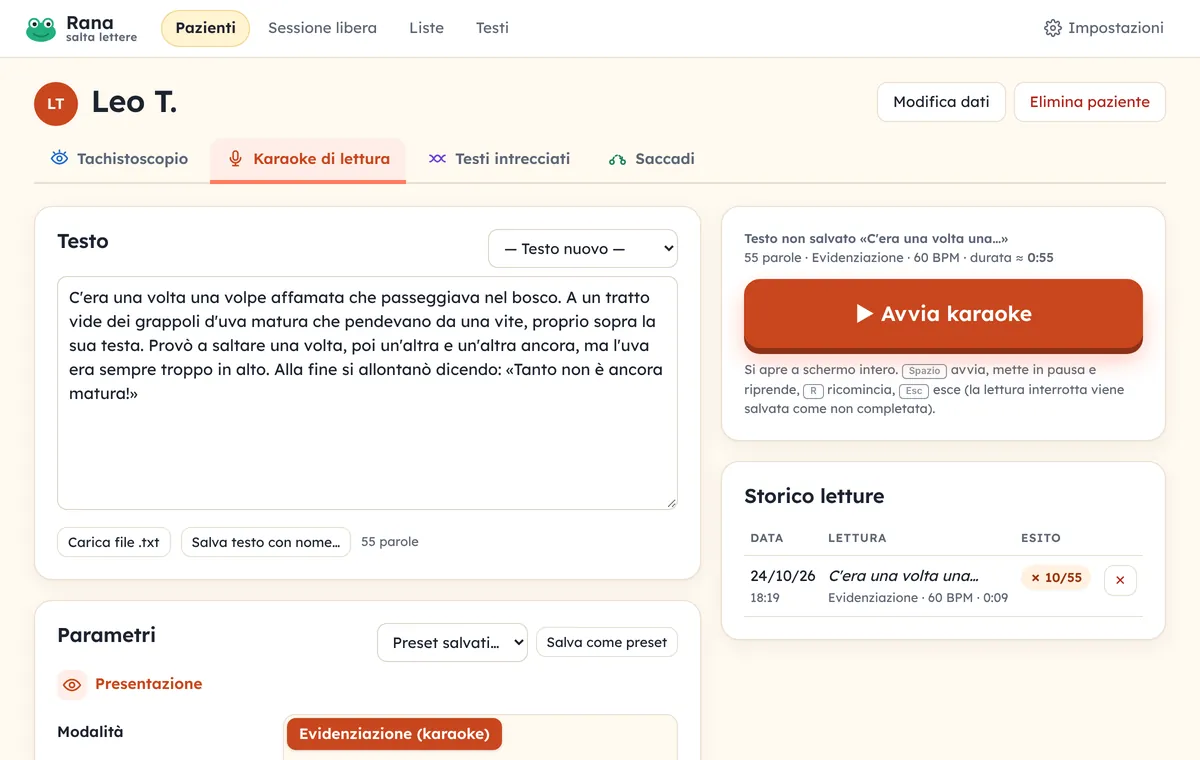The image size is (1200, 760).
Task: Click the Esc key hint
Action: click(912, 391)
